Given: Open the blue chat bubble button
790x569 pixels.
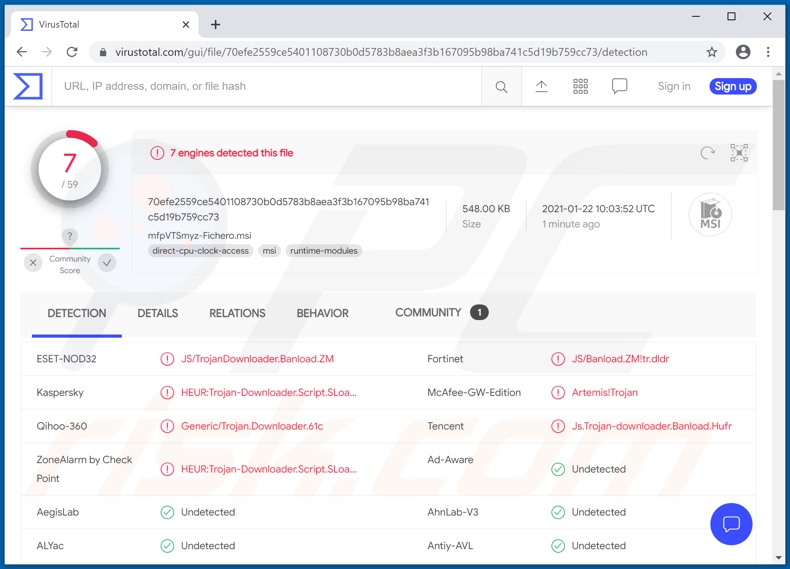Looking at the screenshot, I should point(731,524).
